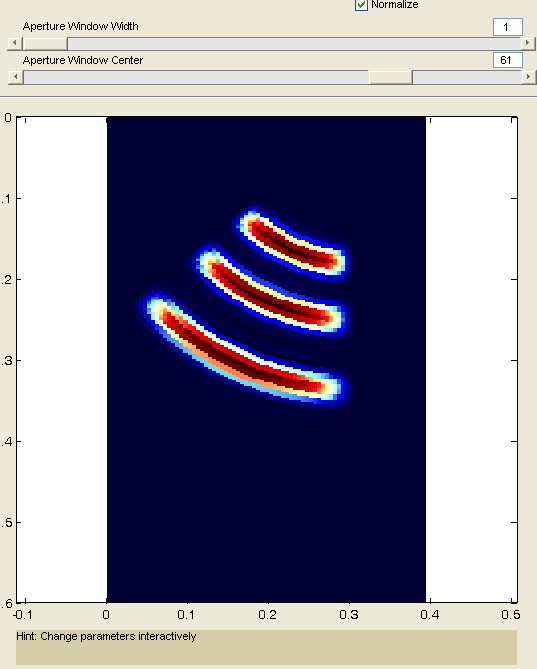Click the Aperture Window Width right arrow
Image resolution: width=537 pixels, height=669 pixels.
(x=528, y=43)
